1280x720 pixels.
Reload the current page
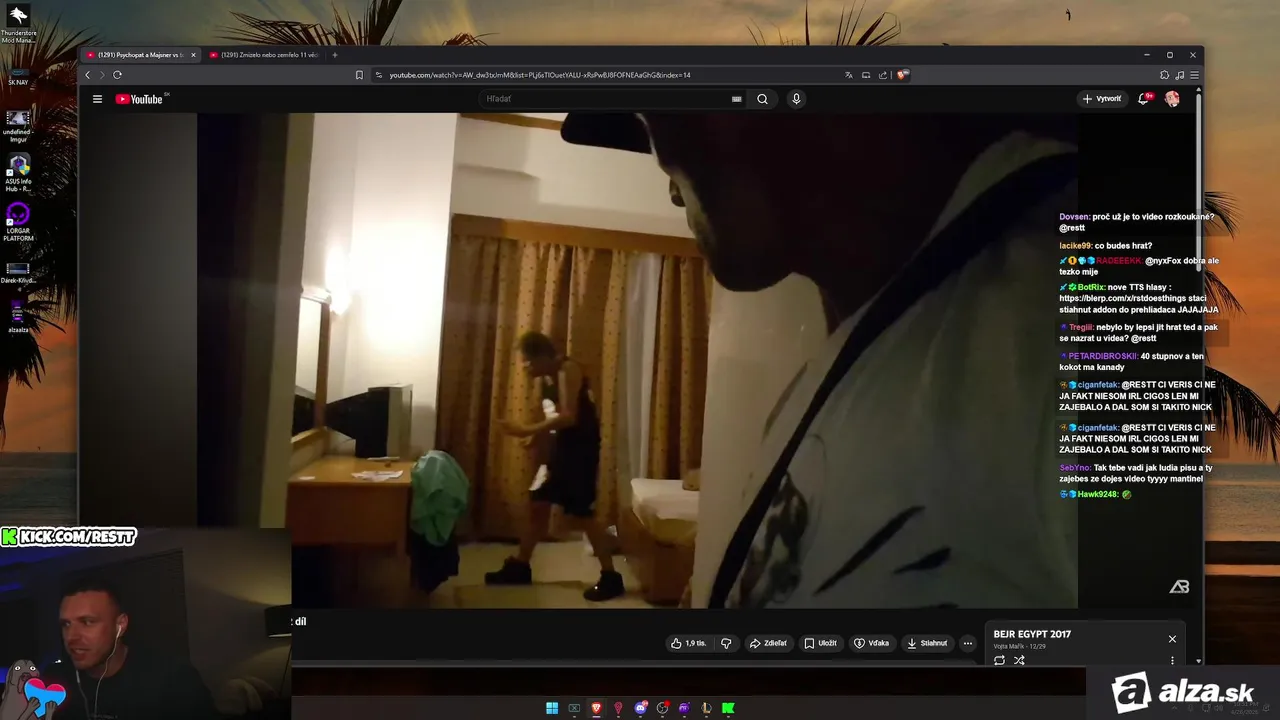coord(117,75)
